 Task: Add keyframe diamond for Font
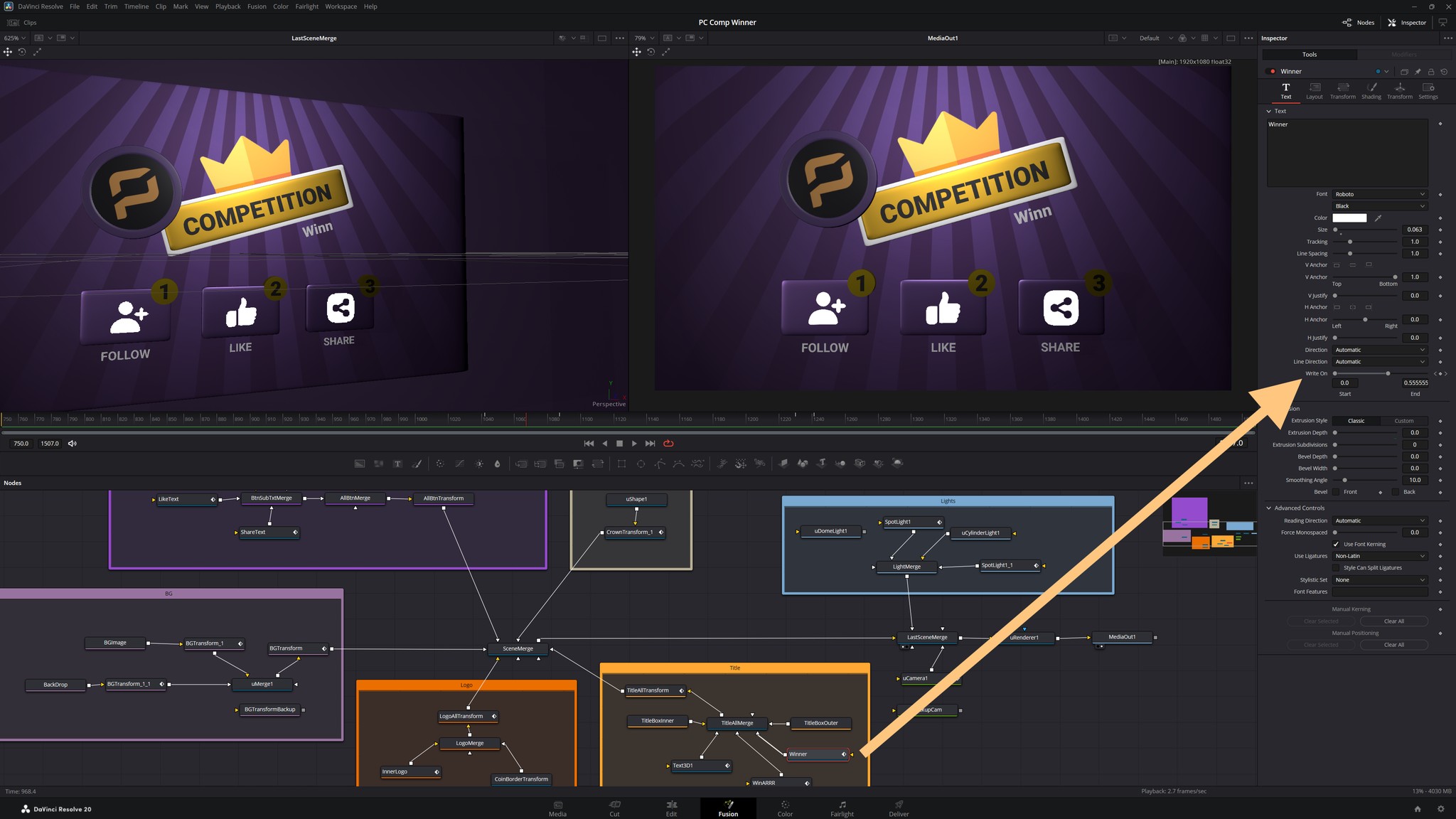coord(1440,195)
